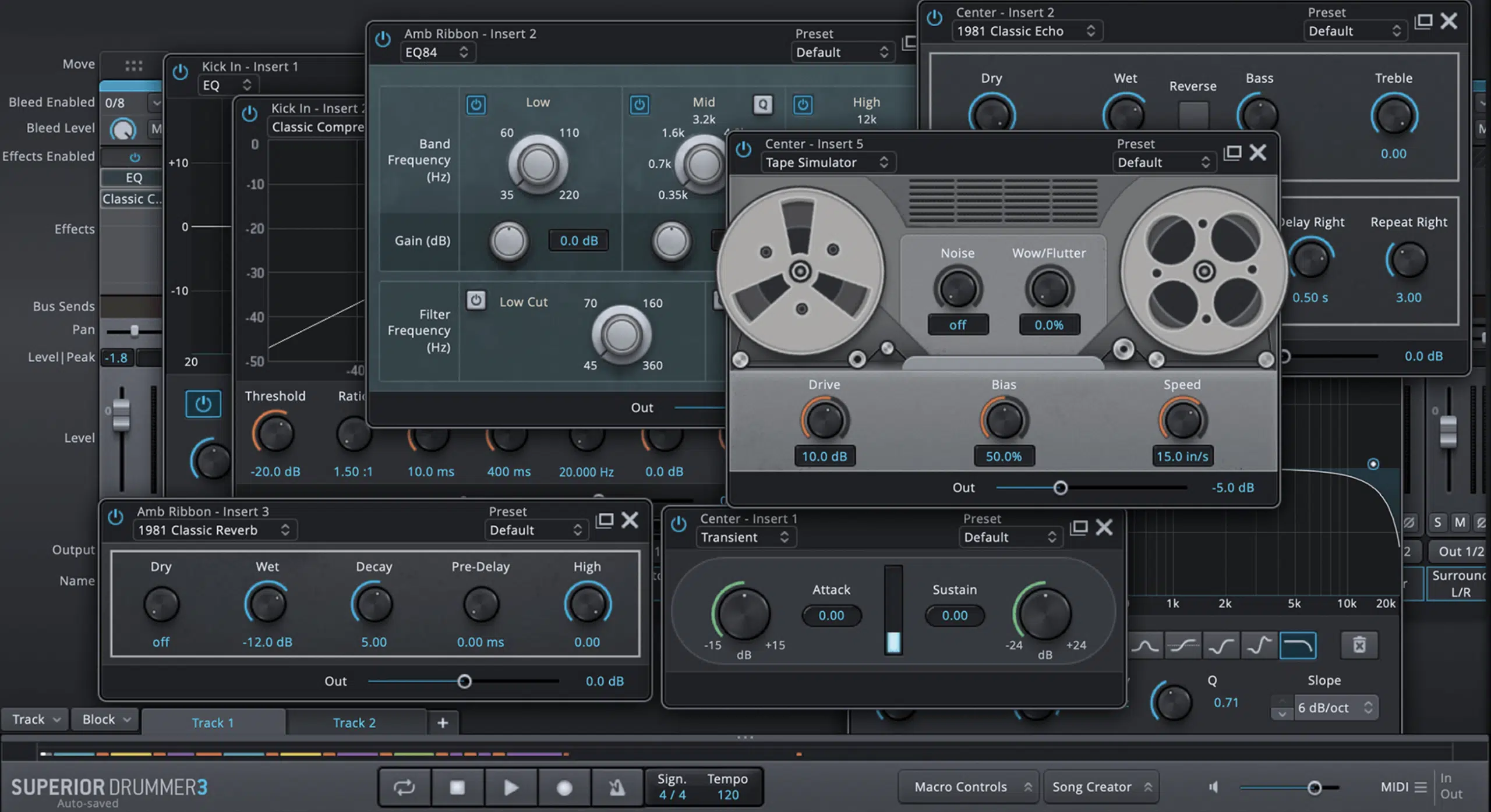Image resolution: width=1491 pixels, height=812 pixels.
Task: Open the MIDI menu icon
Action: point(1421,787)
